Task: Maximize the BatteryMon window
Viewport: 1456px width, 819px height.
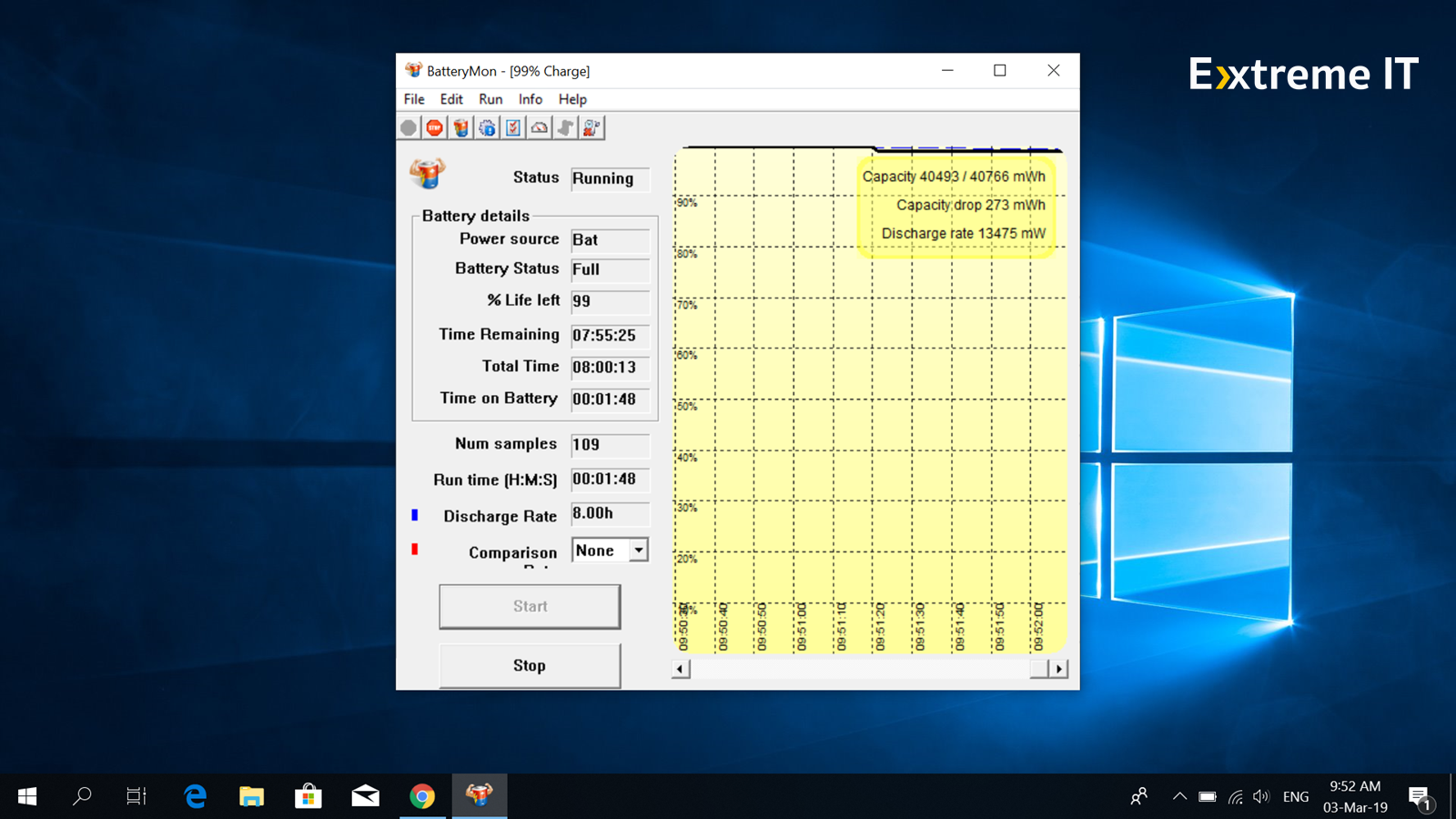Action: (x=1000, y=70)
